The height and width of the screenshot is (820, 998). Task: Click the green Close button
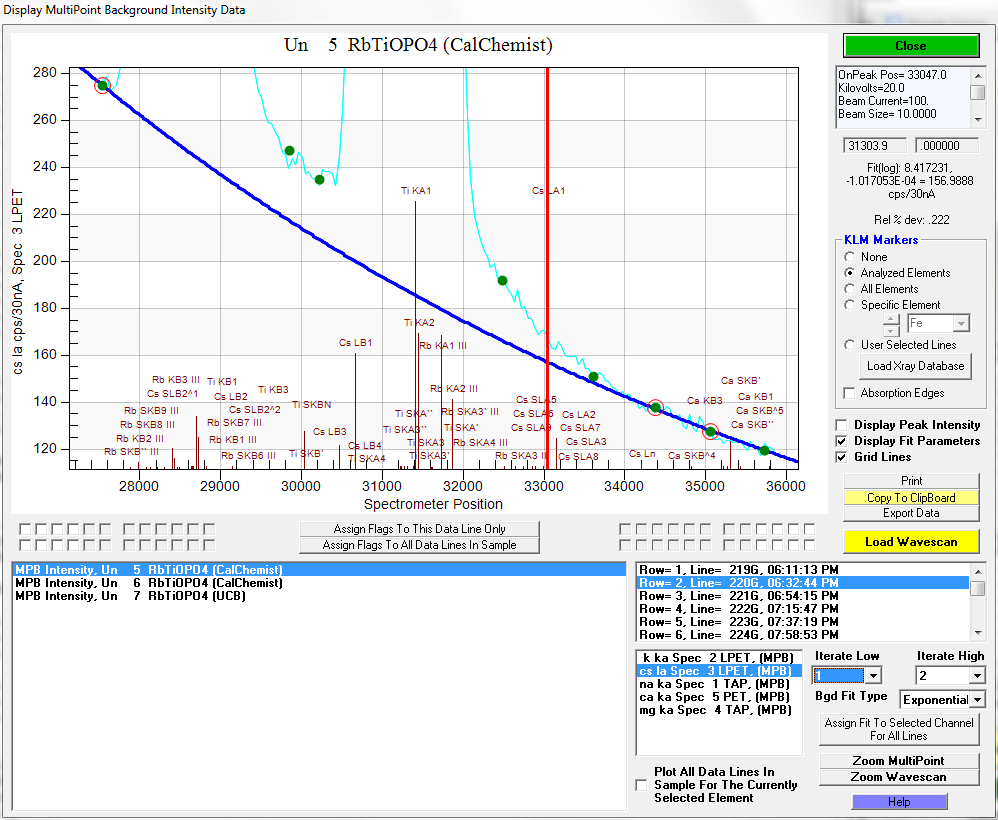coord(910,46)
